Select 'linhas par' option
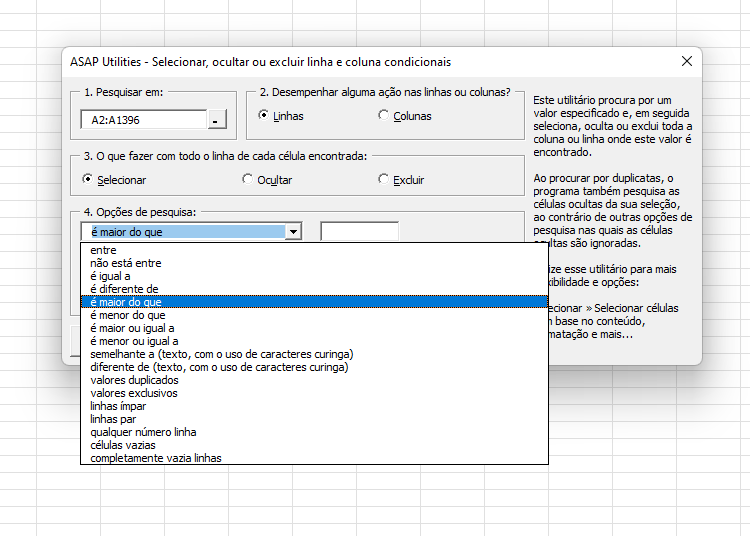The width and height of the screenshot is (750, 536). point(314,419)
